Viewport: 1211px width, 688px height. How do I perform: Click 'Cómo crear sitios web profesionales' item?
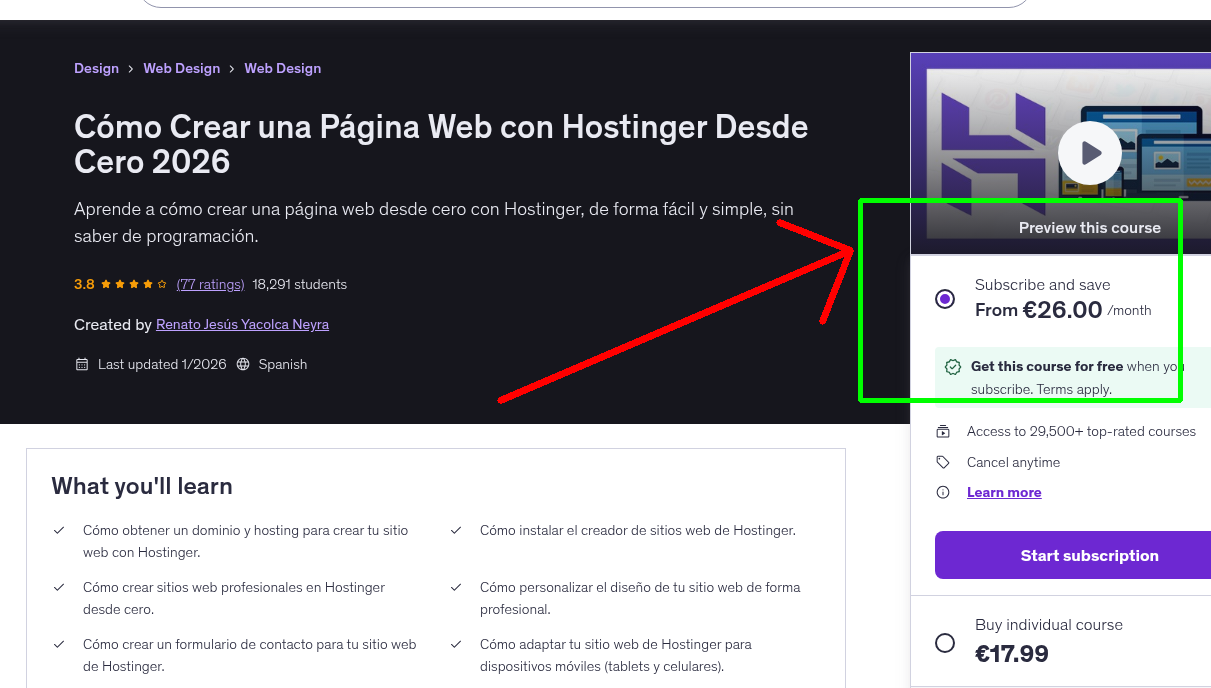[x=234, y=598]
